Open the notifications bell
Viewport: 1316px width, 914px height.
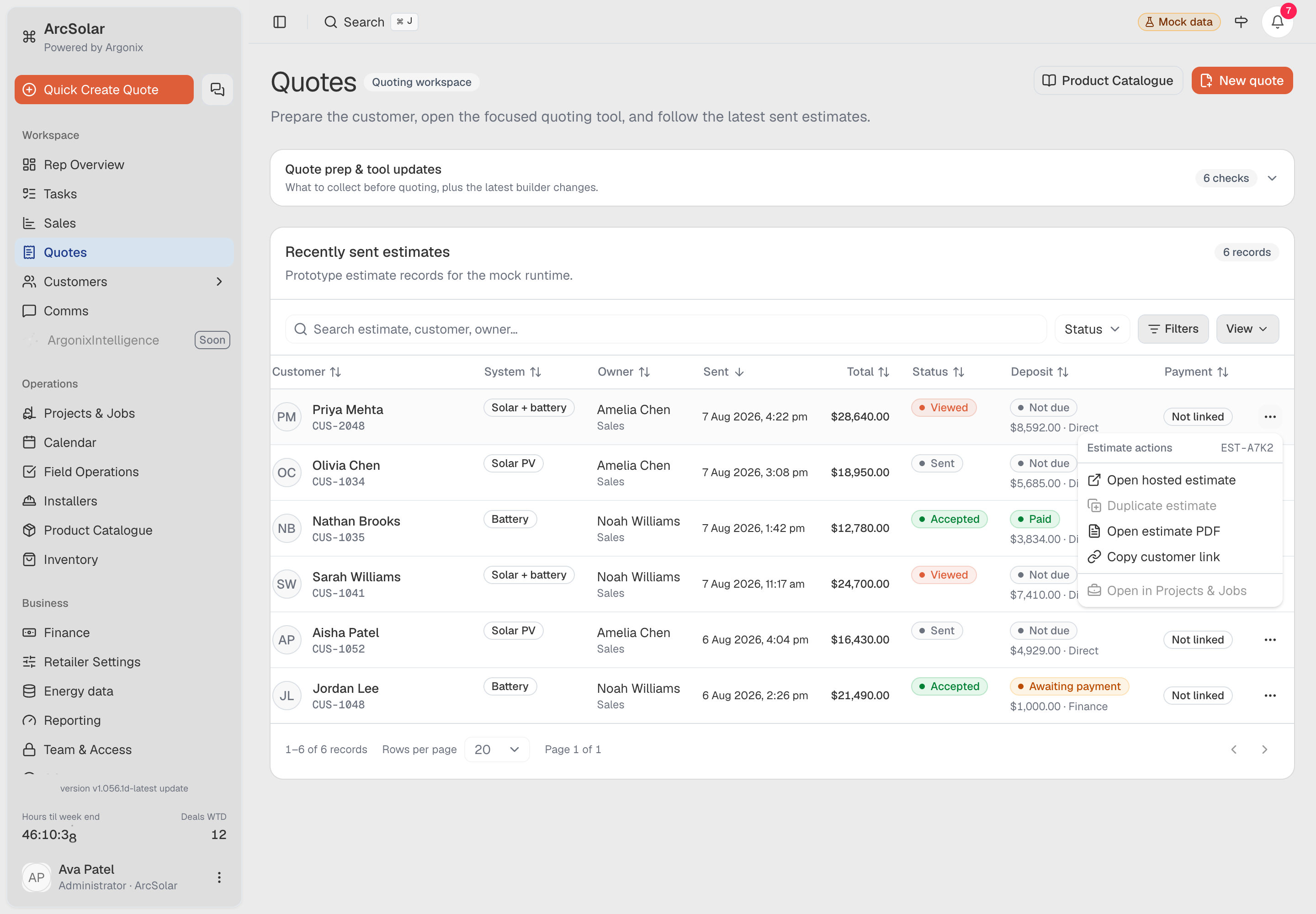(1277, 22)
